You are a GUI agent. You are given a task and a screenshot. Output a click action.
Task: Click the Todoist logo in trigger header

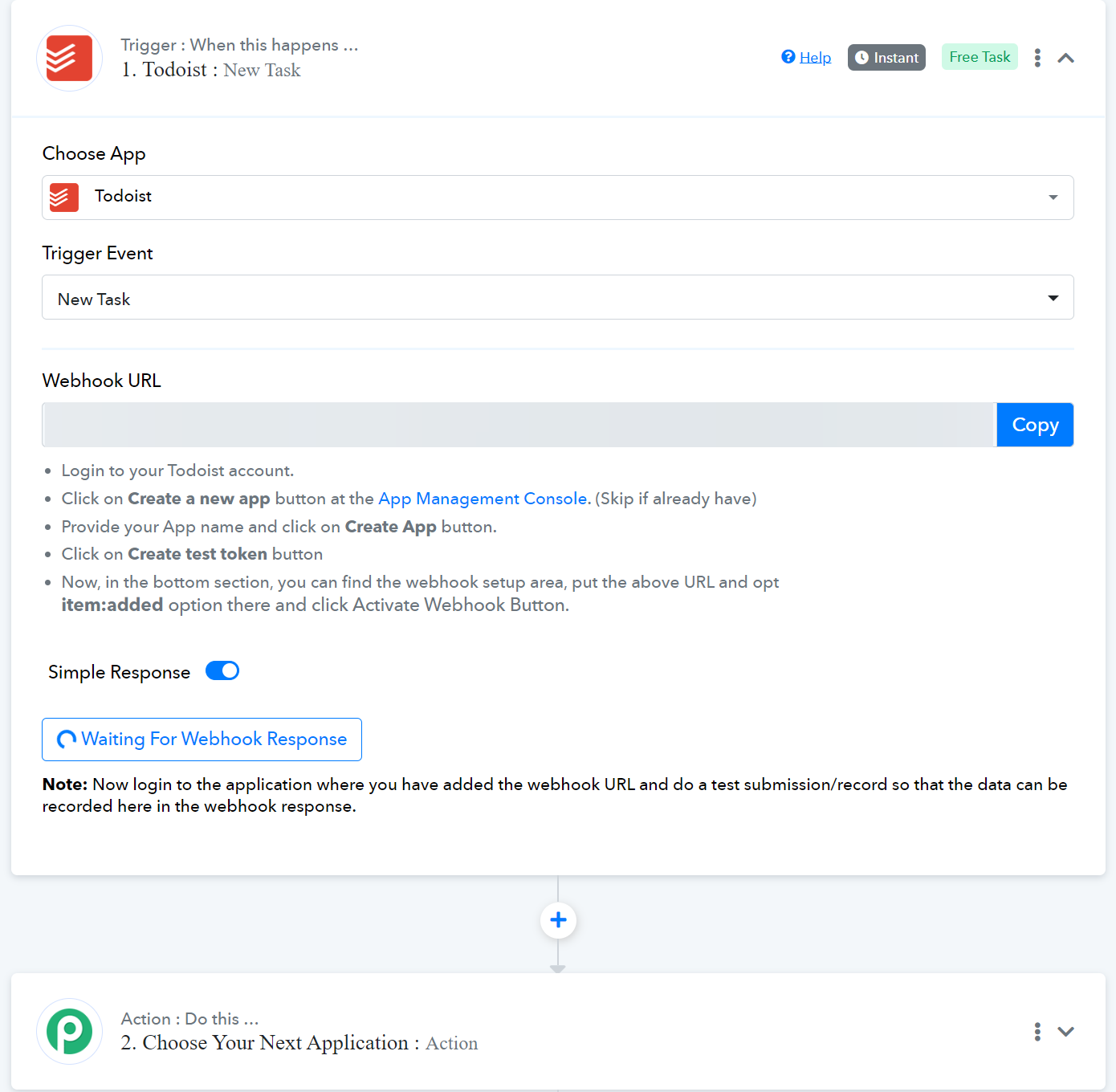click(69, 58)
